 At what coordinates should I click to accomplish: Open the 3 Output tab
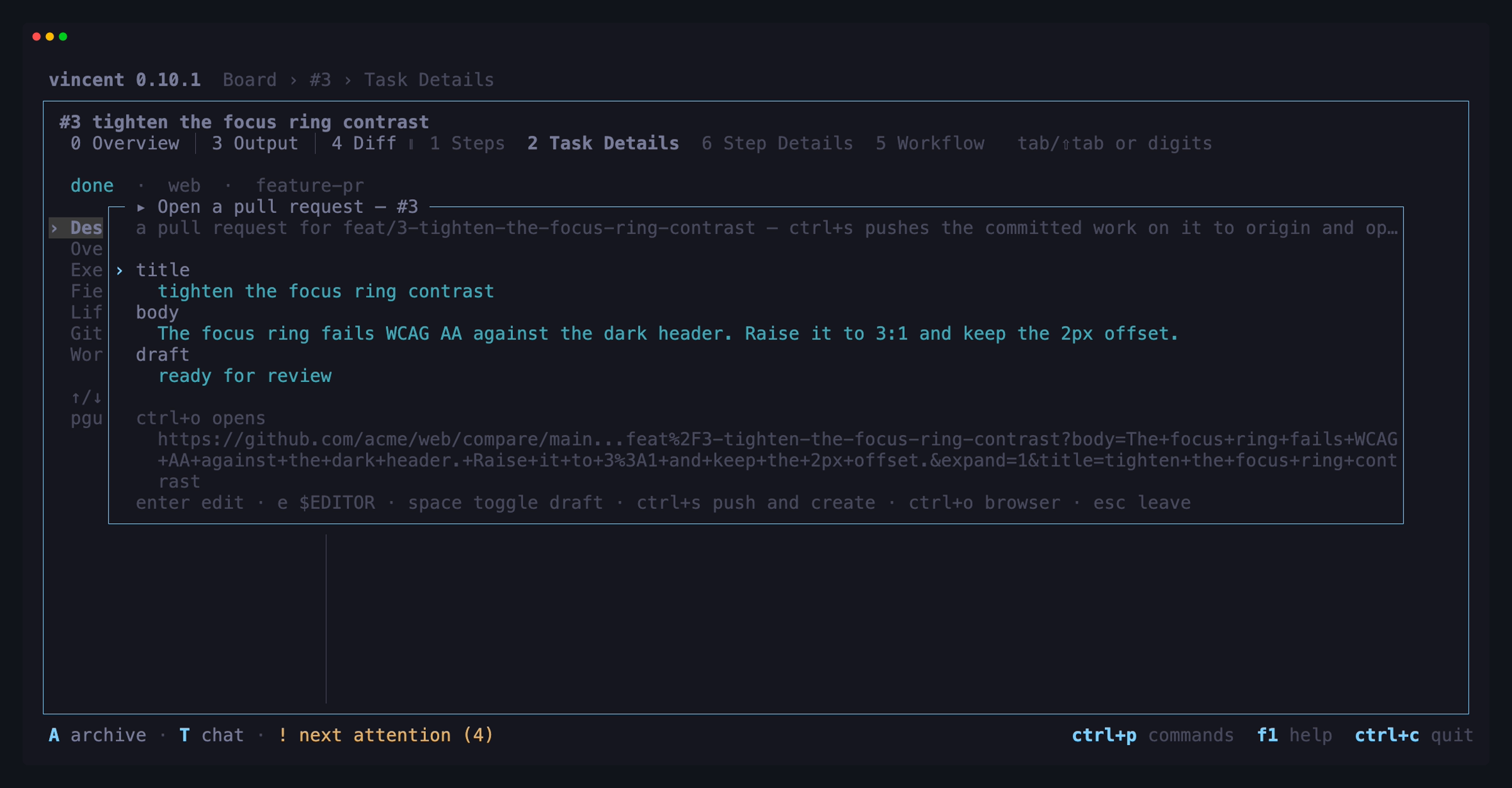[x=255, y=144]
